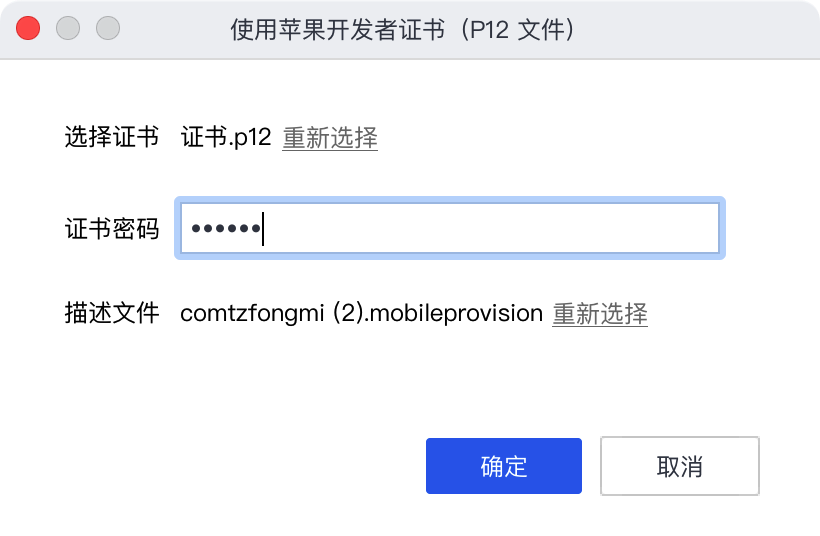Click the 选择证书 label
This screenshot has height=536, width=820.
pyautogui.click(x=112, y=138)
